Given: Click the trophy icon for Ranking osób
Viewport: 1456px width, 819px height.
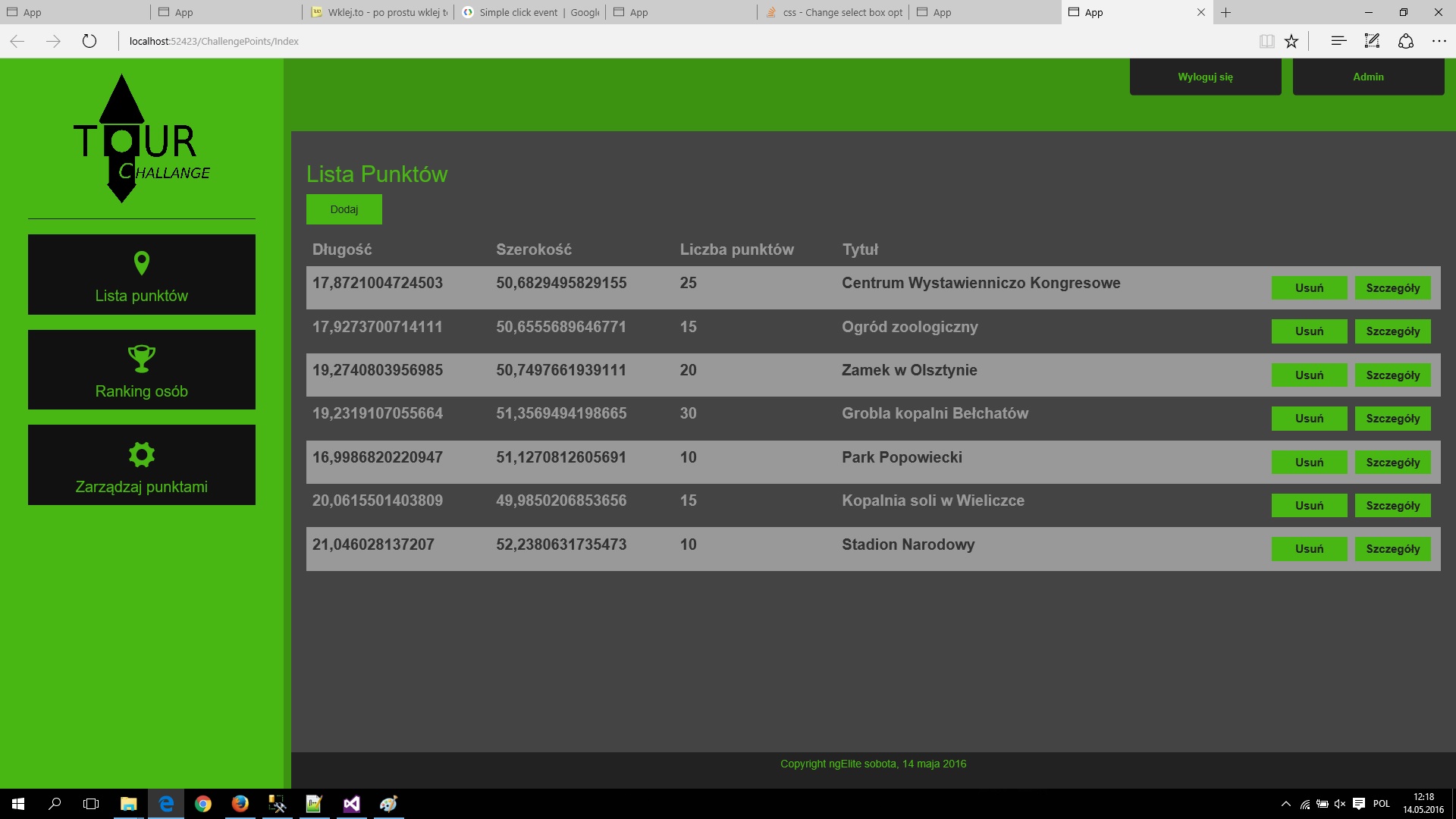Looking at the screenshot, I should [141, 358].
